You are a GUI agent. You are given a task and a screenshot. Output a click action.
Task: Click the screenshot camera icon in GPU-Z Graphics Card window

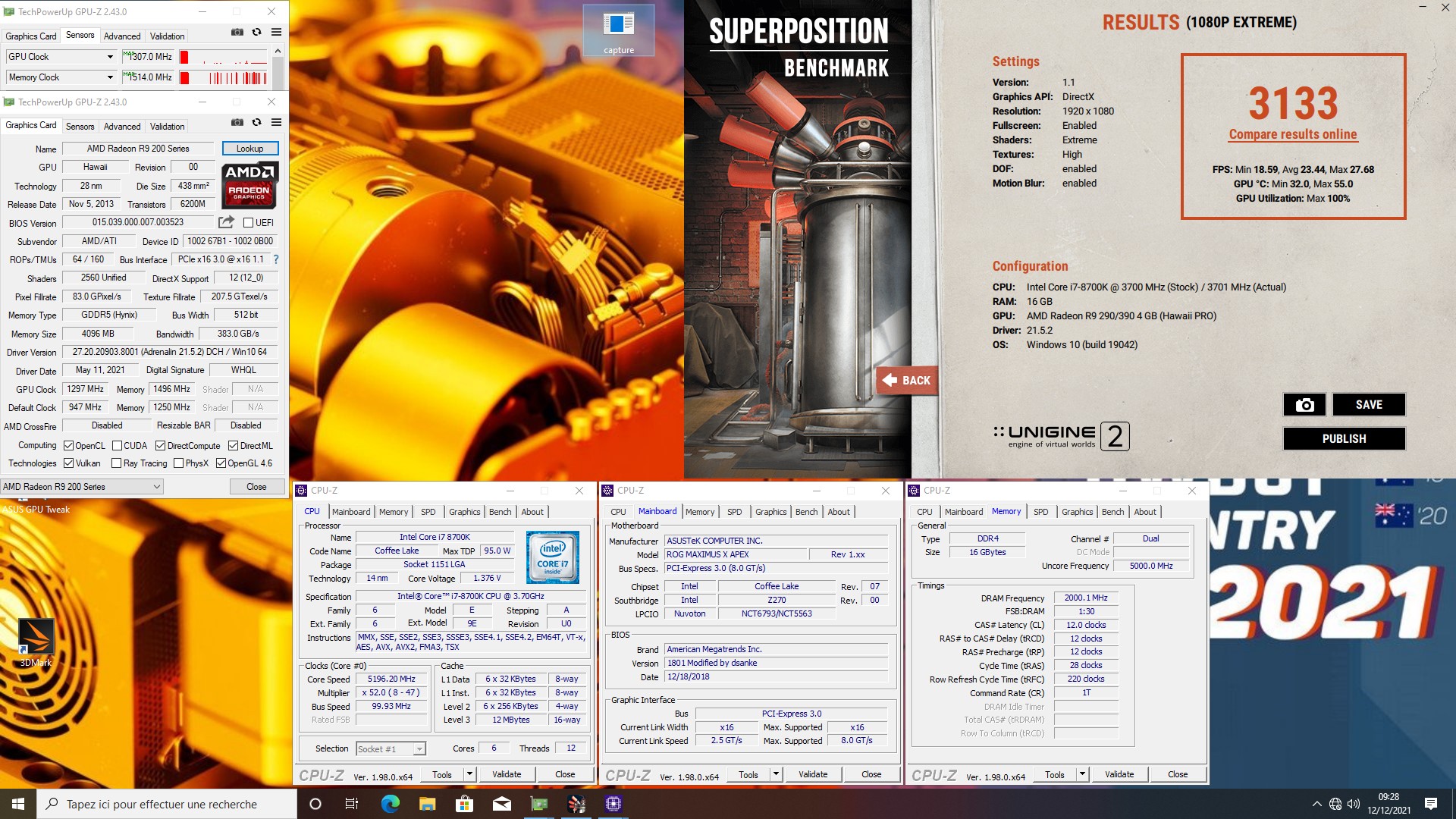click(237, 122)
